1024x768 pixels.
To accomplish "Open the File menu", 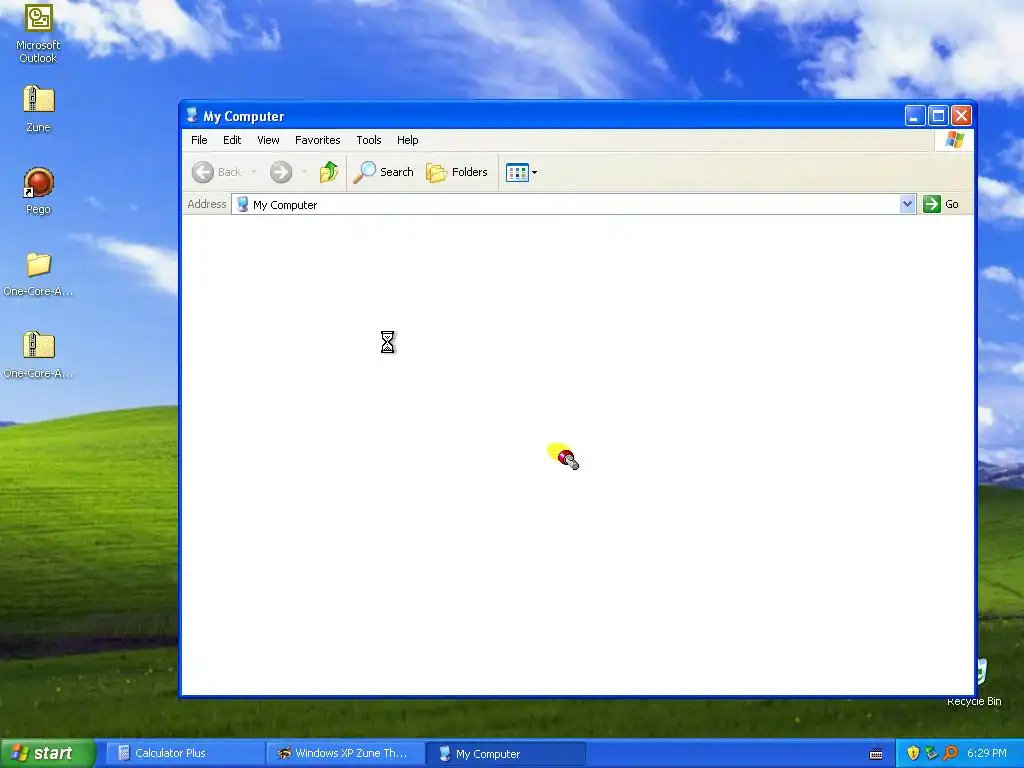I will pos(199,140).
